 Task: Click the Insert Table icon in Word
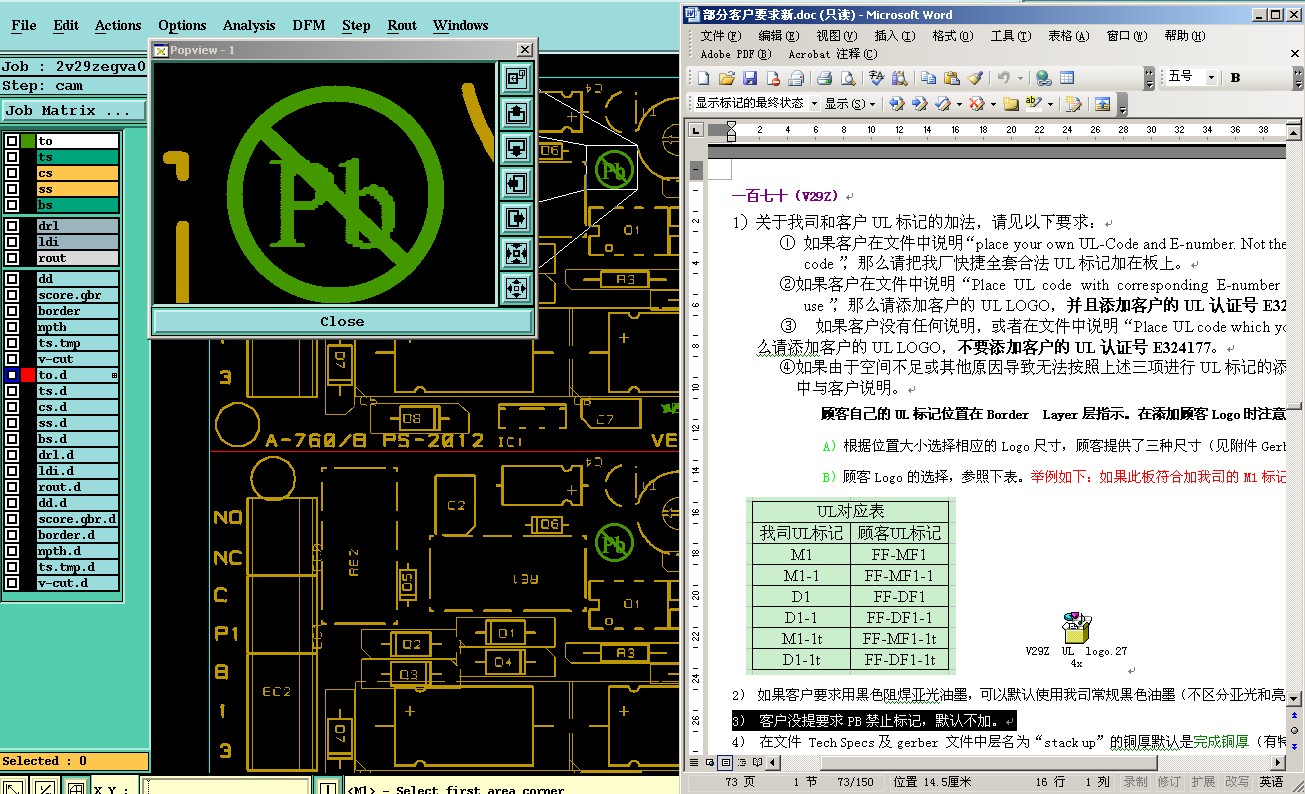[x=1067, y=78]
